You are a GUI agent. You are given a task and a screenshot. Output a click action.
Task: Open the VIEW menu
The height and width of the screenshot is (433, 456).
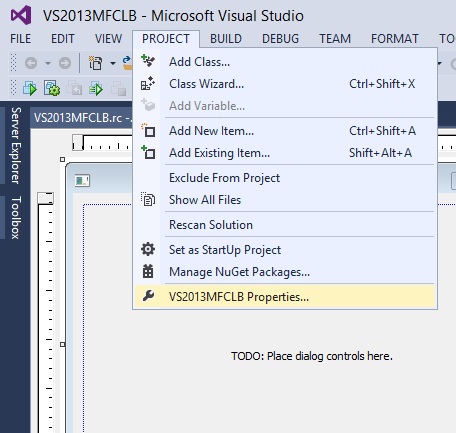(x=108, y=39)
